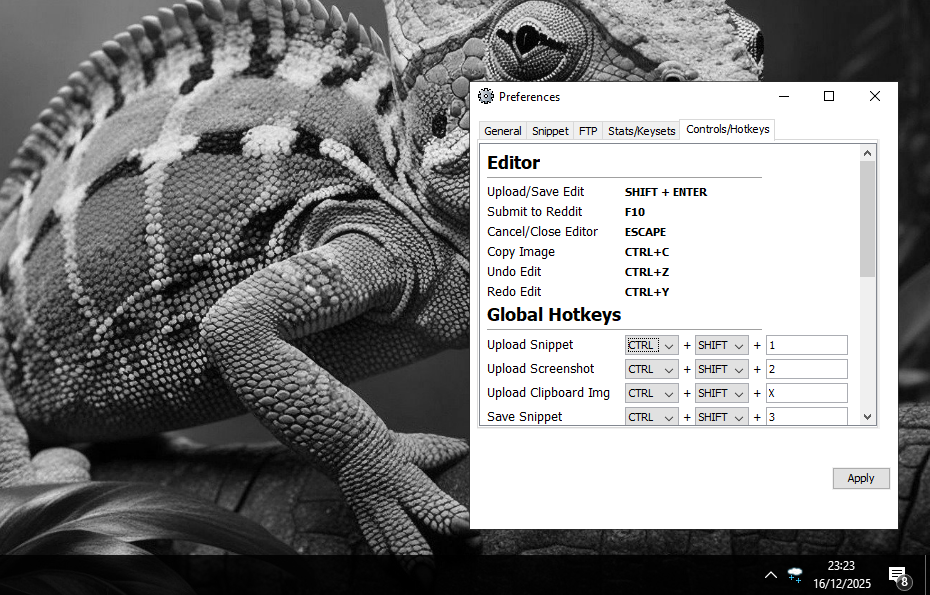Select the FTP tab
Screen dimensions: 930x595
pyautogui.click(x=588, y=131)
